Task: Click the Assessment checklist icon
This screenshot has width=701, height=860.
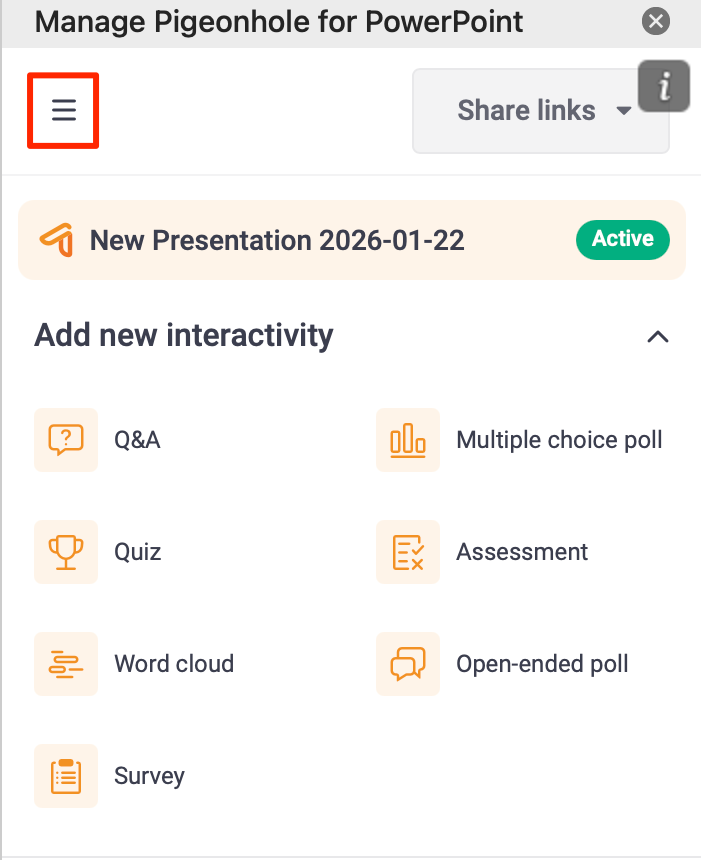Action: pyautogui.click(x=407, y=552)
